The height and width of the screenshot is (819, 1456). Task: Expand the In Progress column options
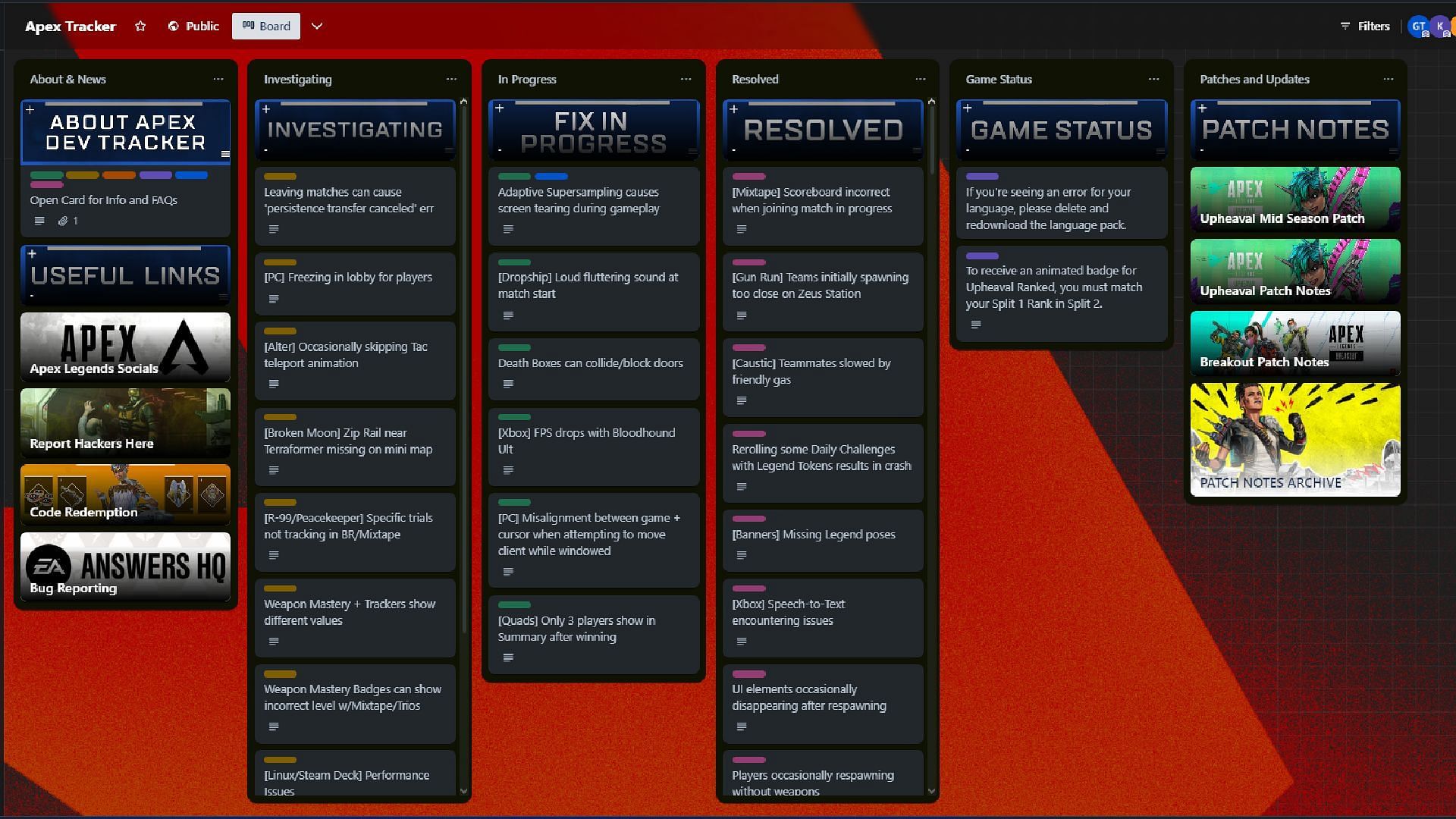pyautogui.click(x=686, y=79)
